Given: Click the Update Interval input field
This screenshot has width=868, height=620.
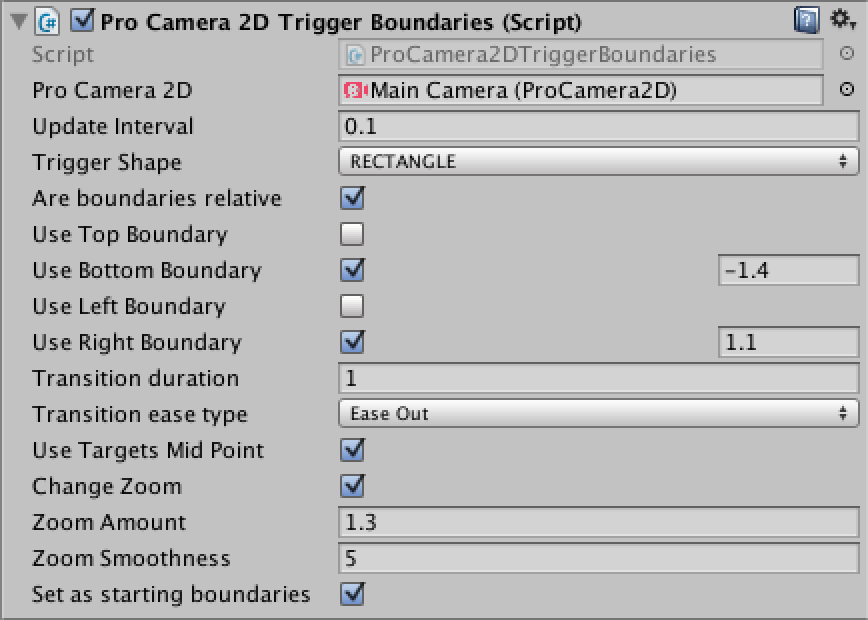Looking at the screenshot, I should coord(598,126).
